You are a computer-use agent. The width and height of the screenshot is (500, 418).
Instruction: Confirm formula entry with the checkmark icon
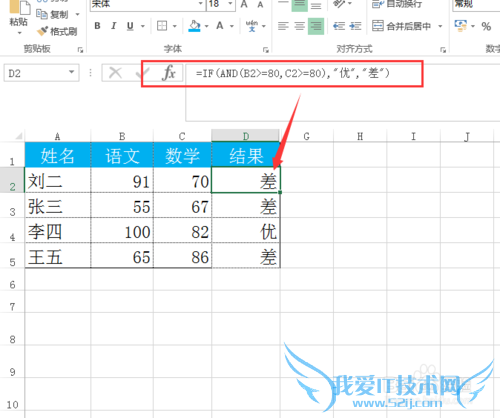(143, 73)
